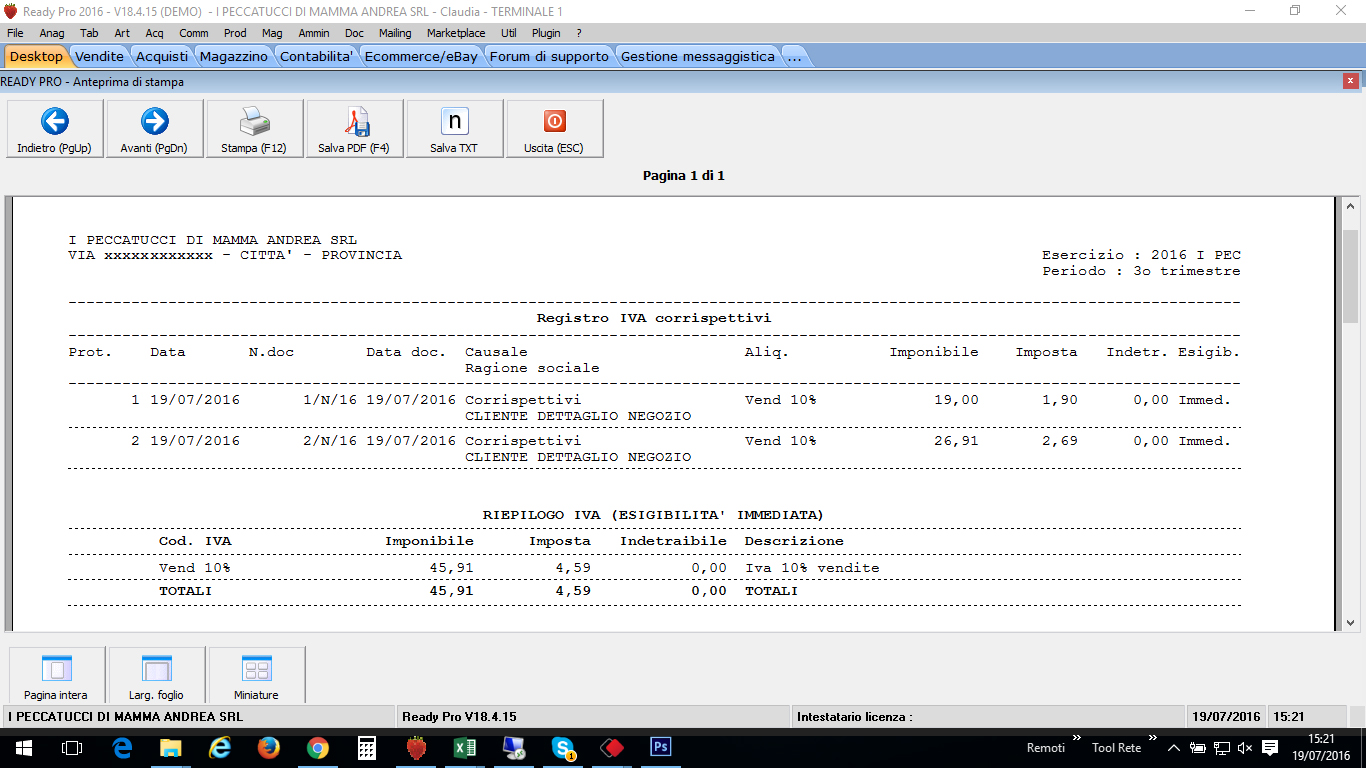1366x768 pixels.
Task: Click the network tray icon
Action: click(1221, 748)
